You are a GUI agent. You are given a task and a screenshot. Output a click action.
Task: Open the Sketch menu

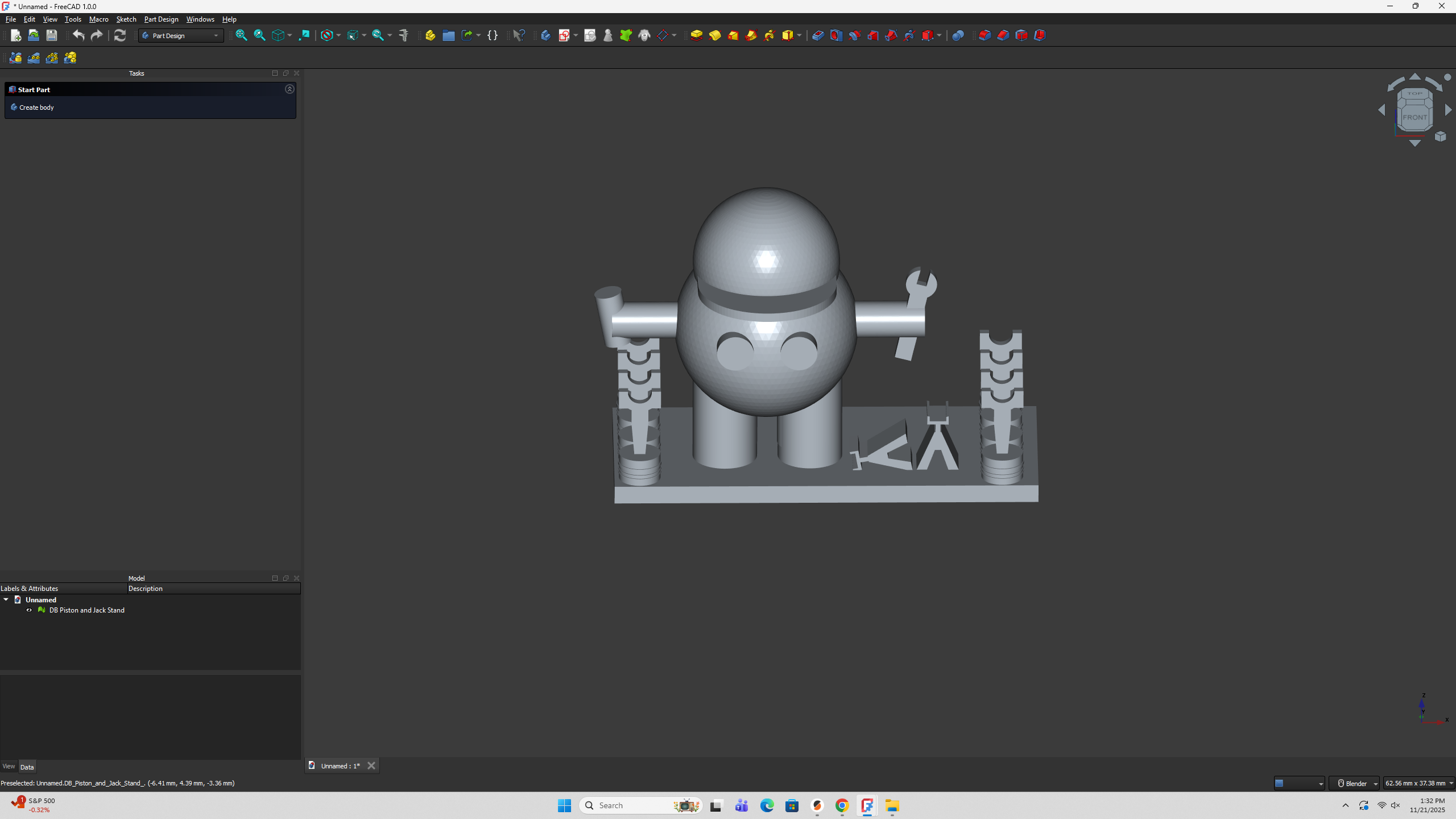tap(126, 19)
